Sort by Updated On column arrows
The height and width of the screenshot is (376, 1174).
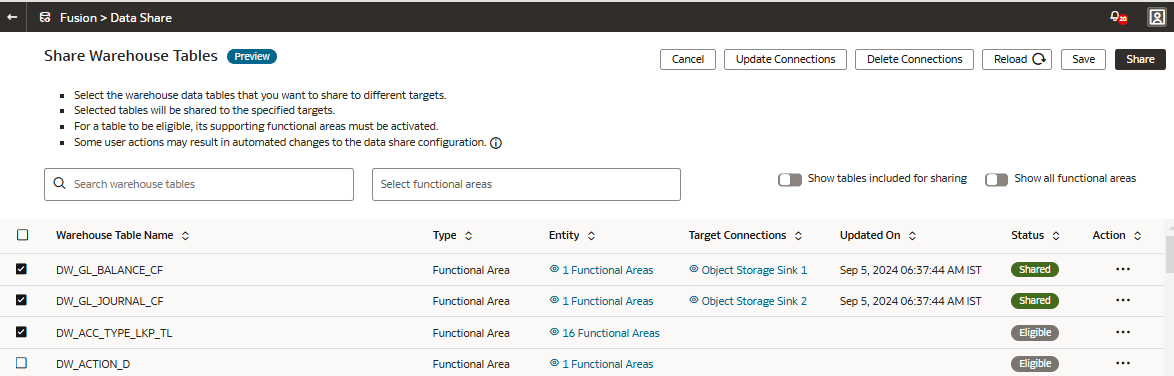tap(912, 235)
